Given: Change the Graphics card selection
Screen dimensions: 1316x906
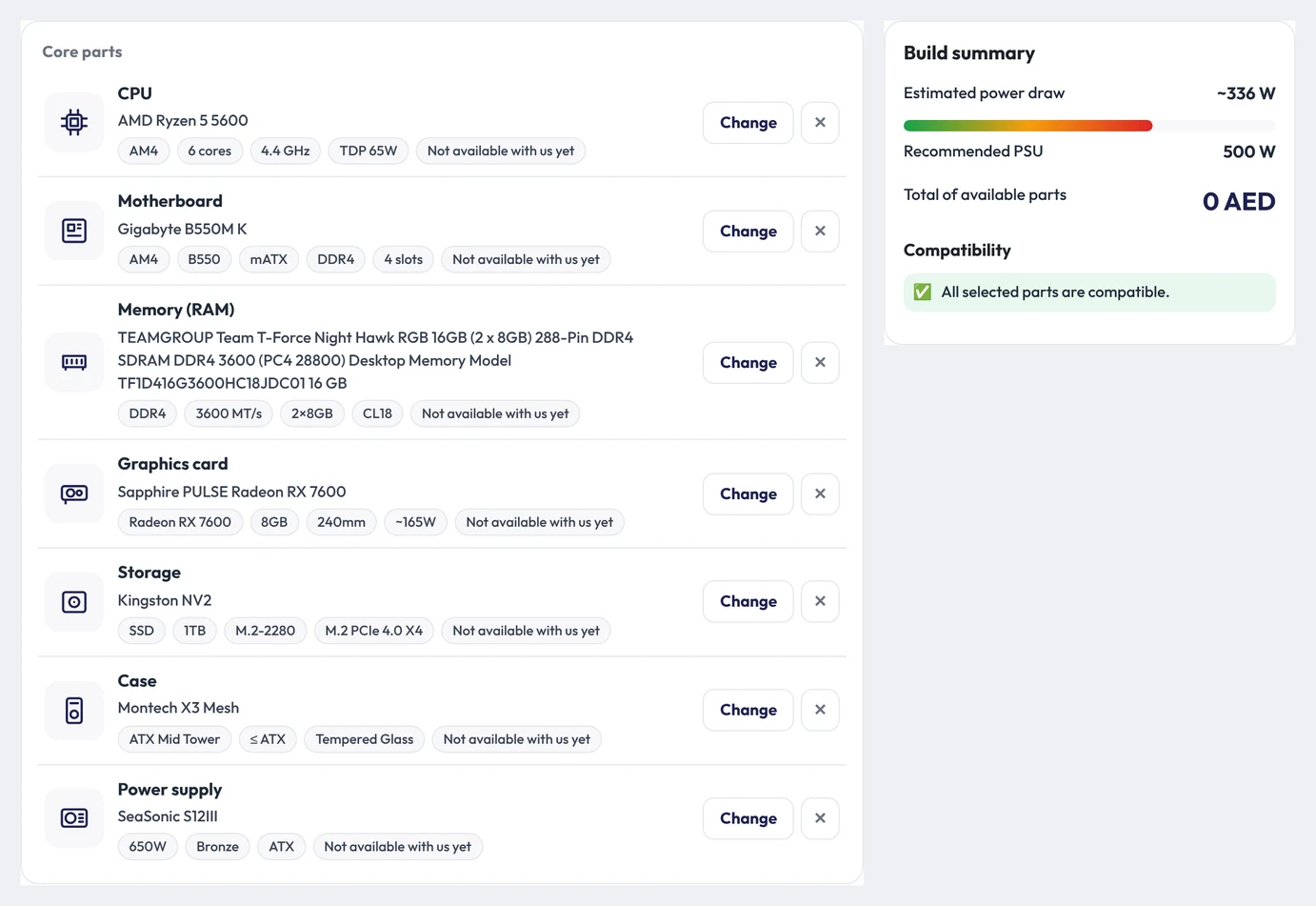Looking at the screenshot, I should tap(748, 494).
